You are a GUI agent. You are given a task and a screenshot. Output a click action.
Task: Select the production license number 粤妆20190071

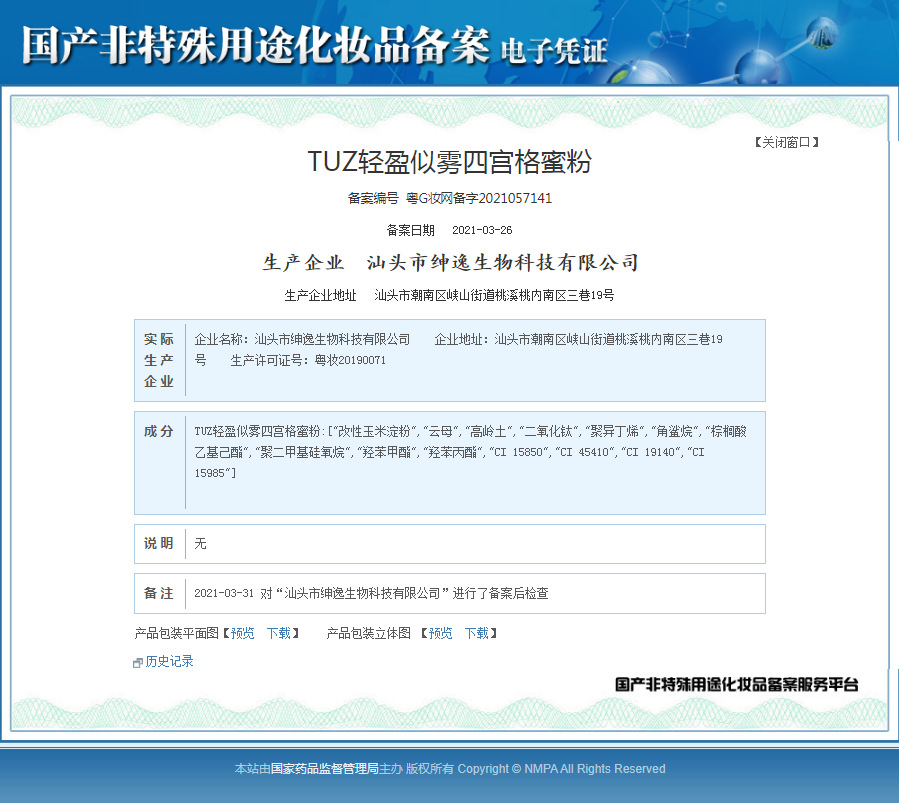[x=350, y=361]
